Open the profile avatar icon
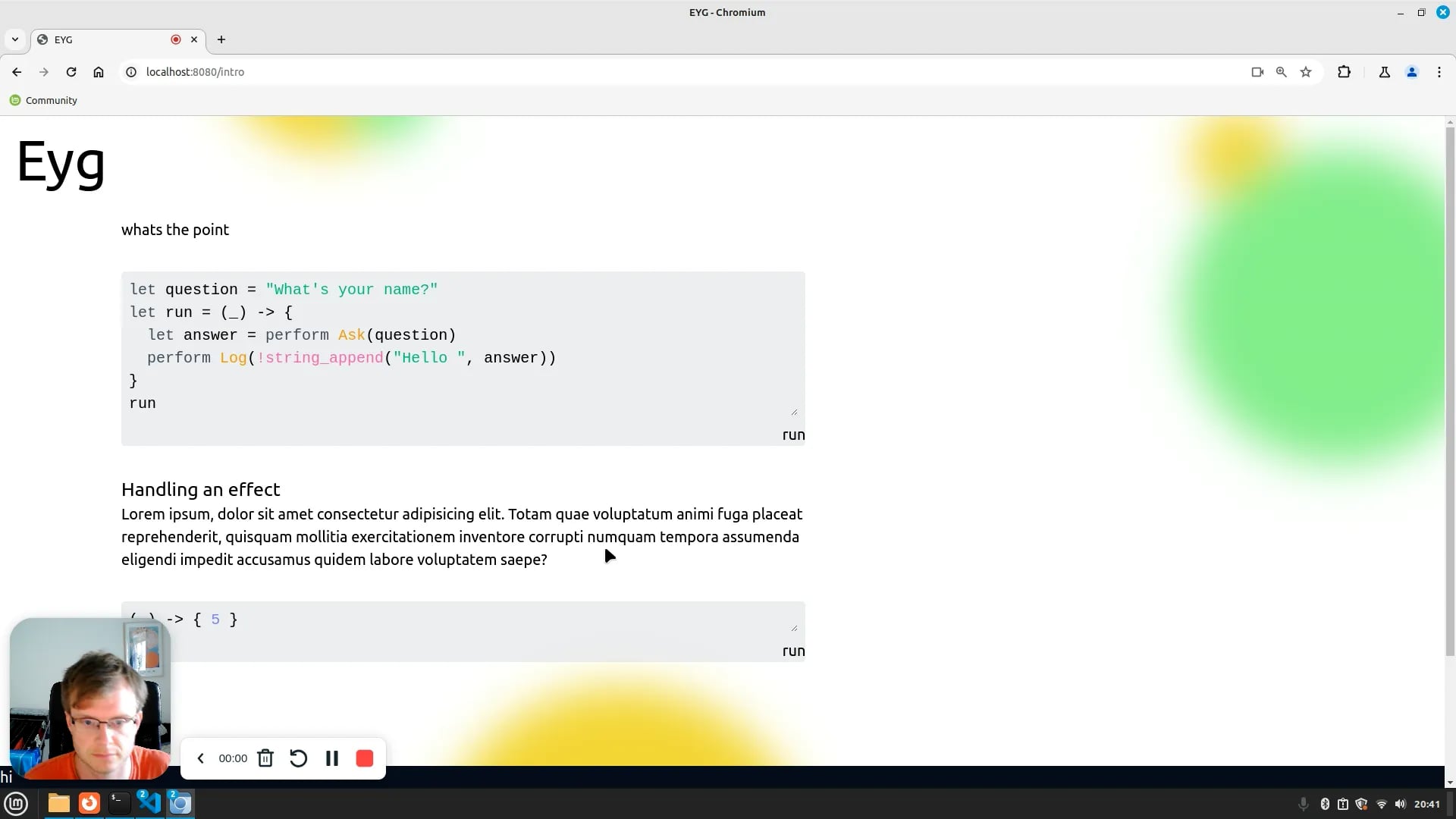This screenshot has height=819, width=1456. 1412,72
